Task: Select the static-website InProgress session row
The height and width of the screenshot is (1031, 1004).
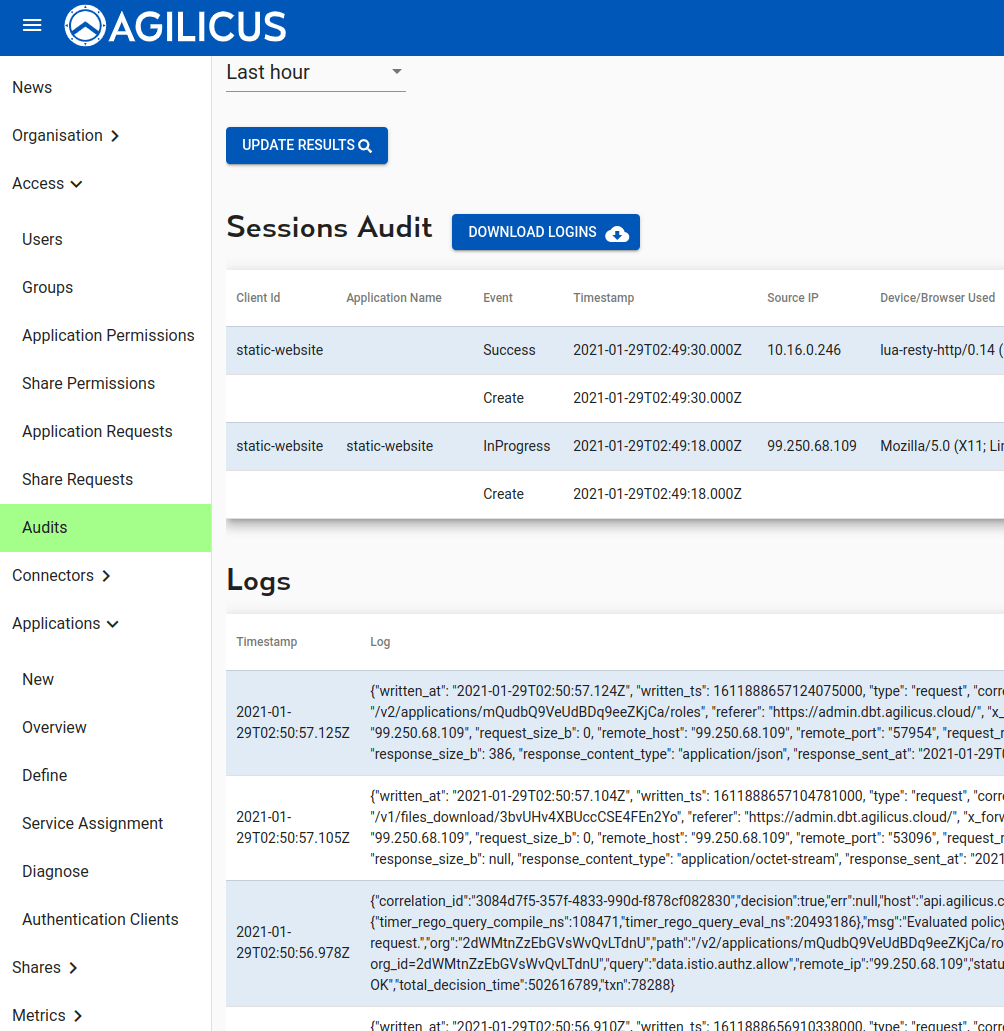Action: pyautogui.click(x=515, y=446)
